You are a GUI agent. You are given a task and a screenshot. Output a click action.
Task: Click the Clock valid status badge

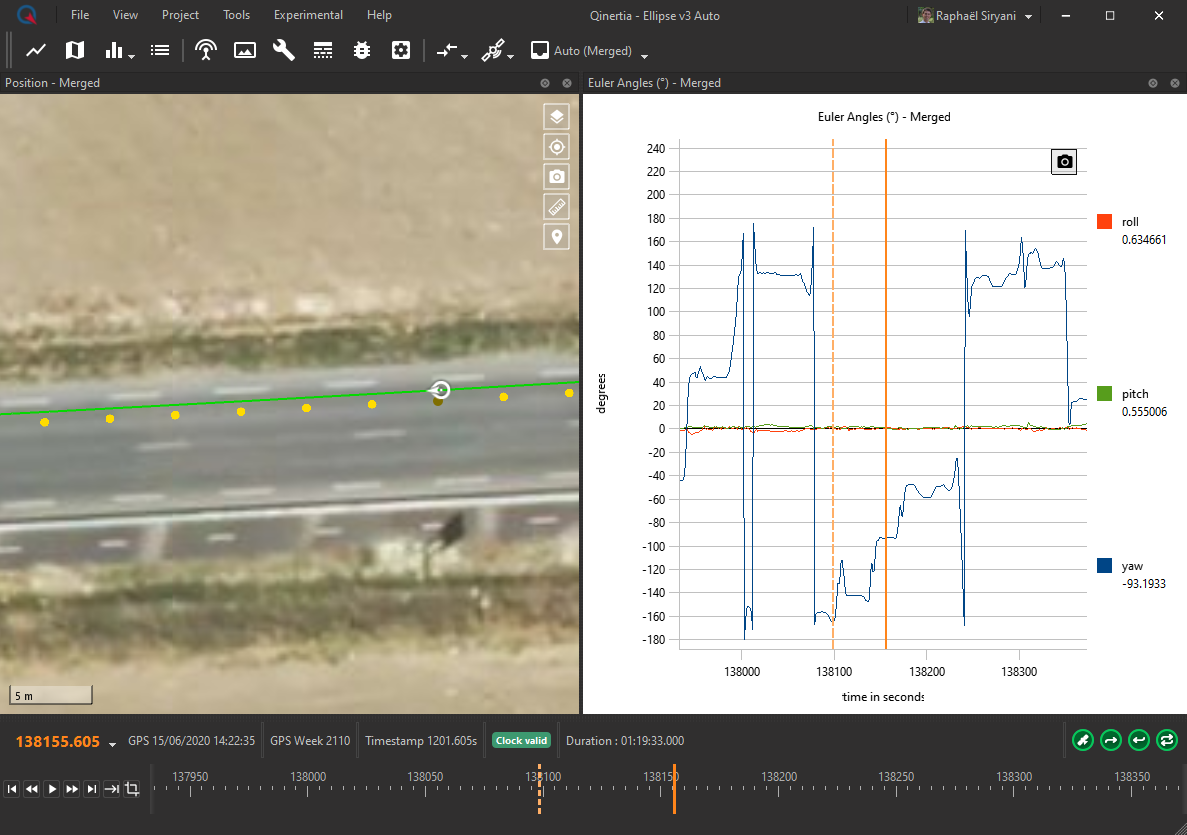520,741
